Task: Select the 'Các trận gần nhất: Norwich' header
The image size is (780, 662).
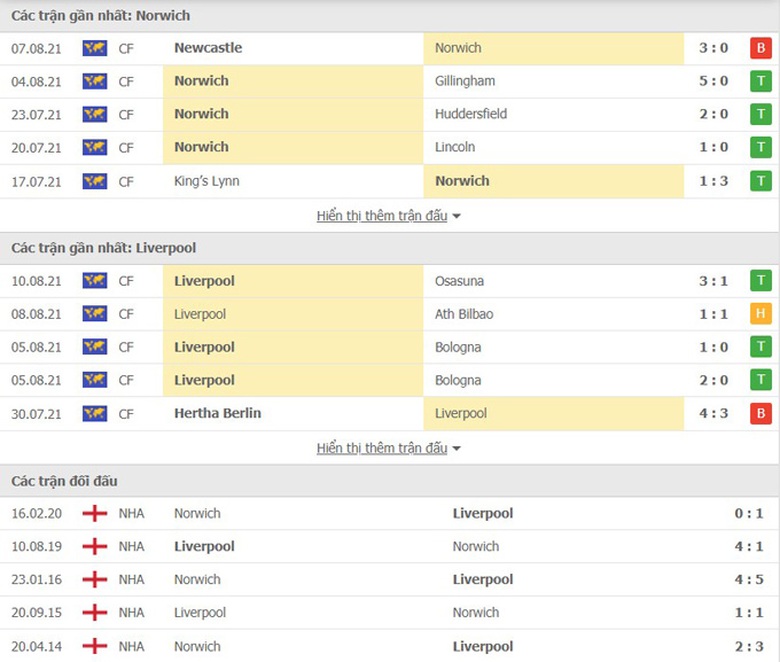Action: pos(101,16)
